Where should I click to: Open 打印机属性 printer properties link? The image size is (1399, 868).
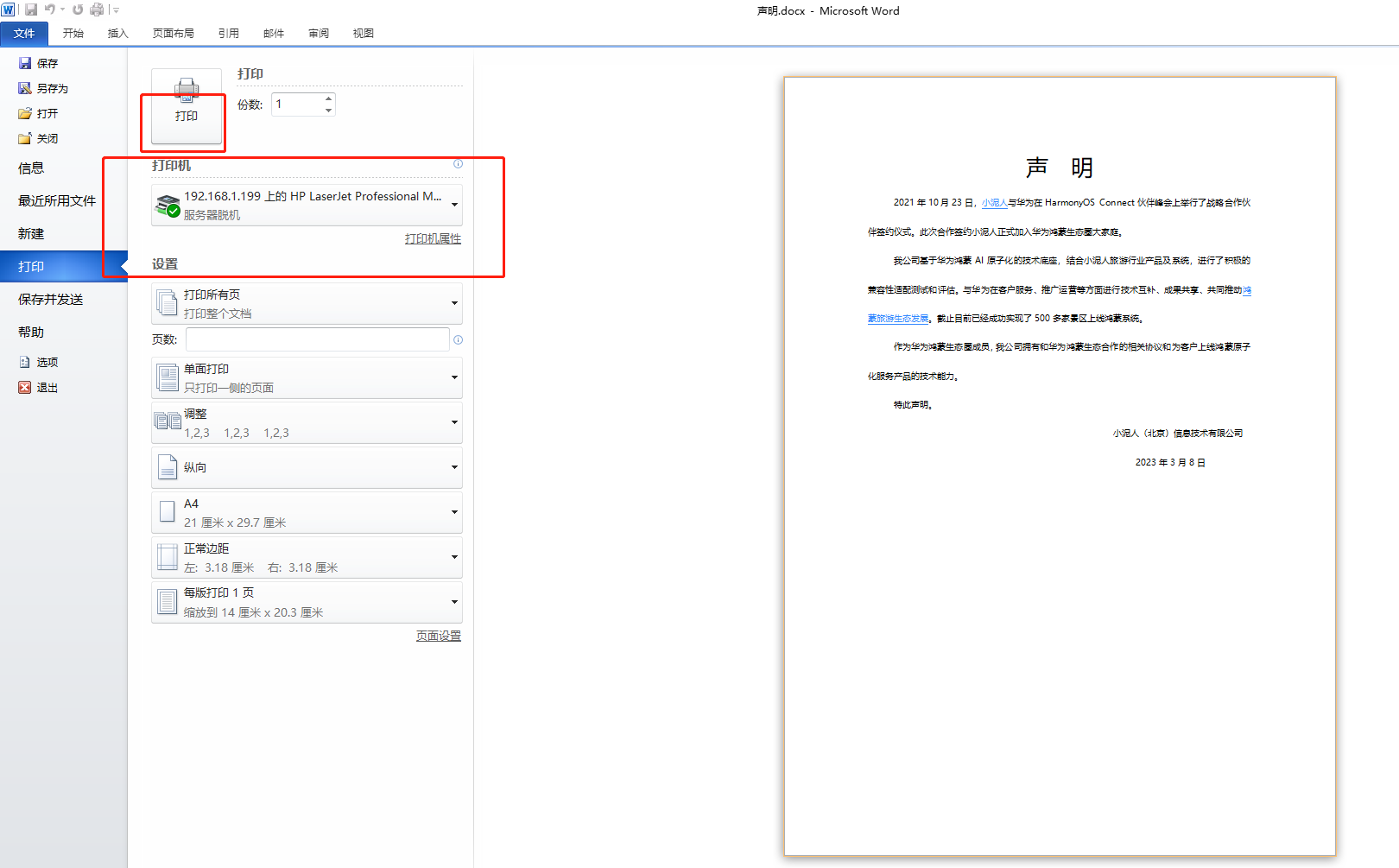pyautogui.click(x=433, y=238)
